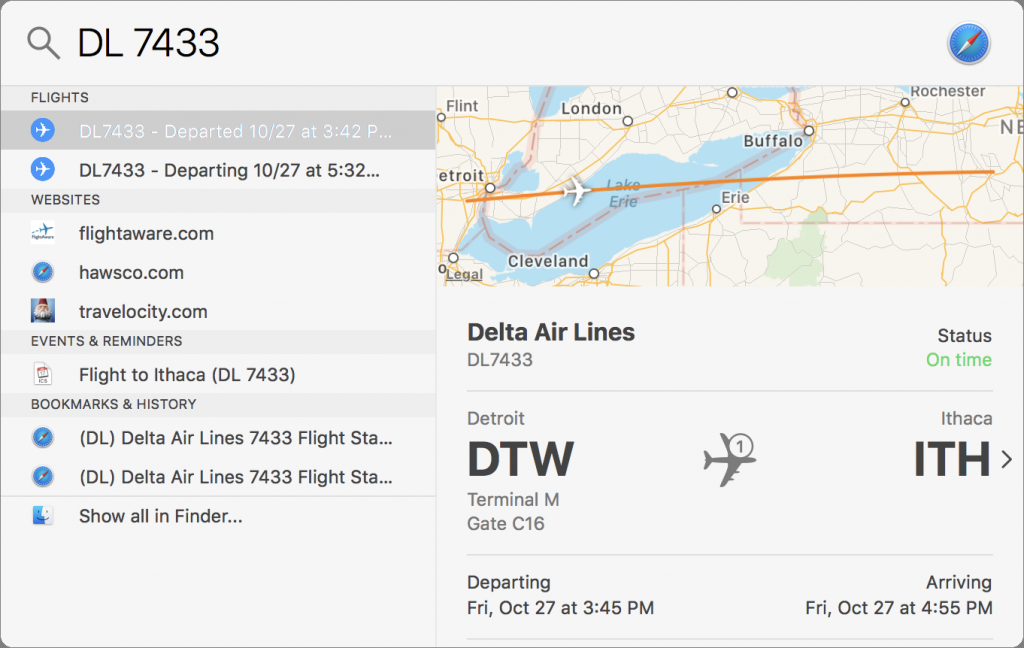Click the Buffalo label on the map
Screen dimensions: 1024x648
pos(773,141)
